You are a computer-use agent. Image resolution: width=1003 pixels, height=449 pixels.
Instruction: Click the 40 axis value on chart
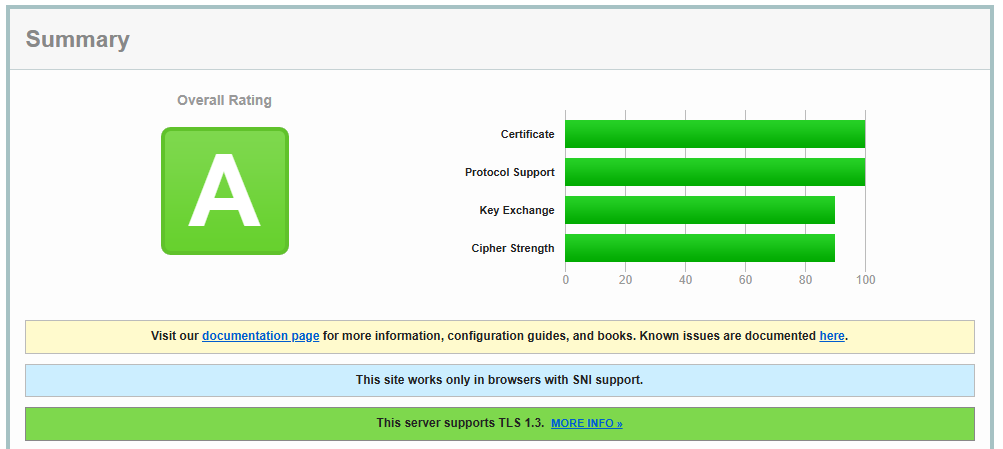(685, 280)
